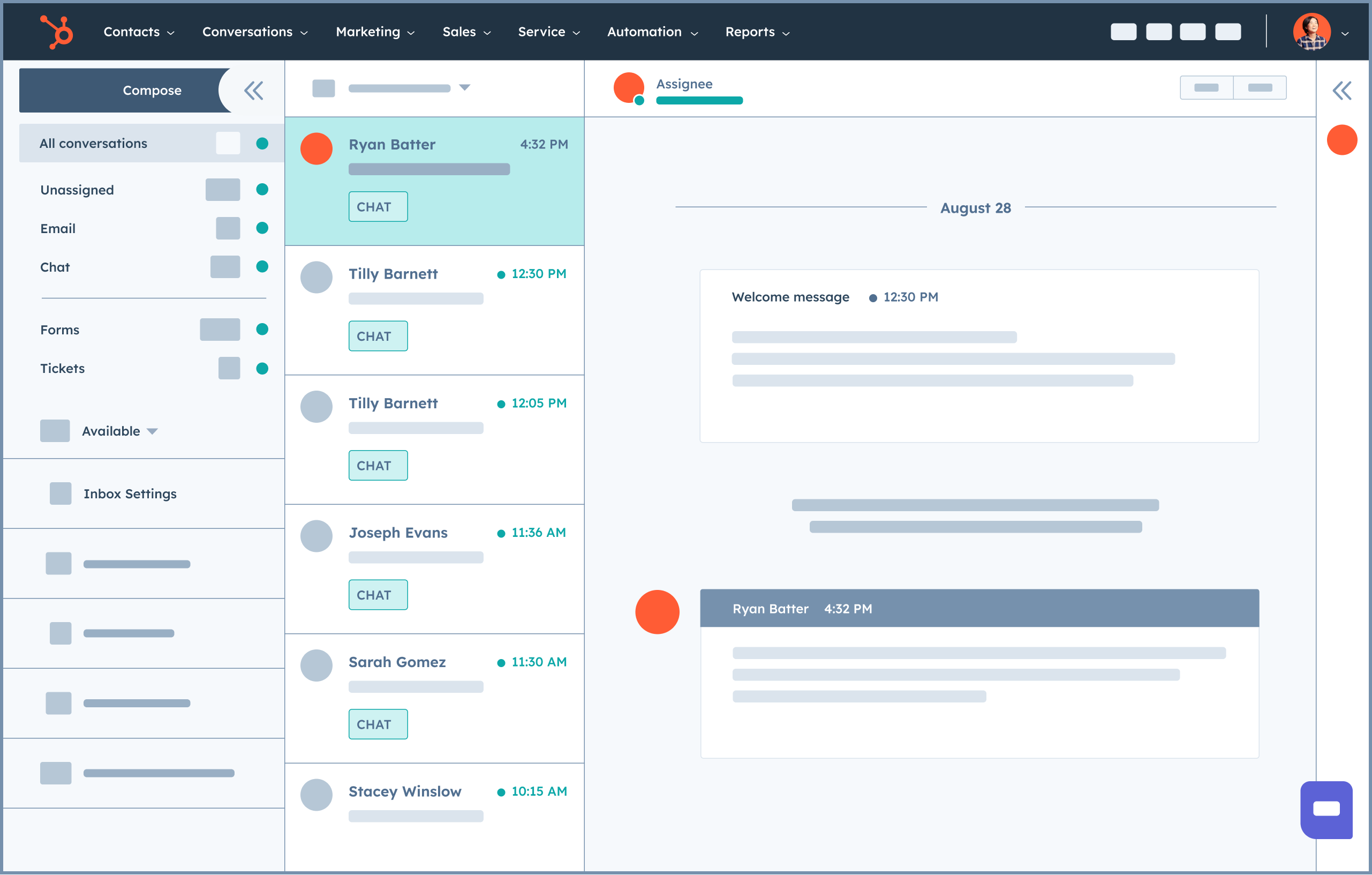Click the user profile avatar icon

[x=1311, y=31]
